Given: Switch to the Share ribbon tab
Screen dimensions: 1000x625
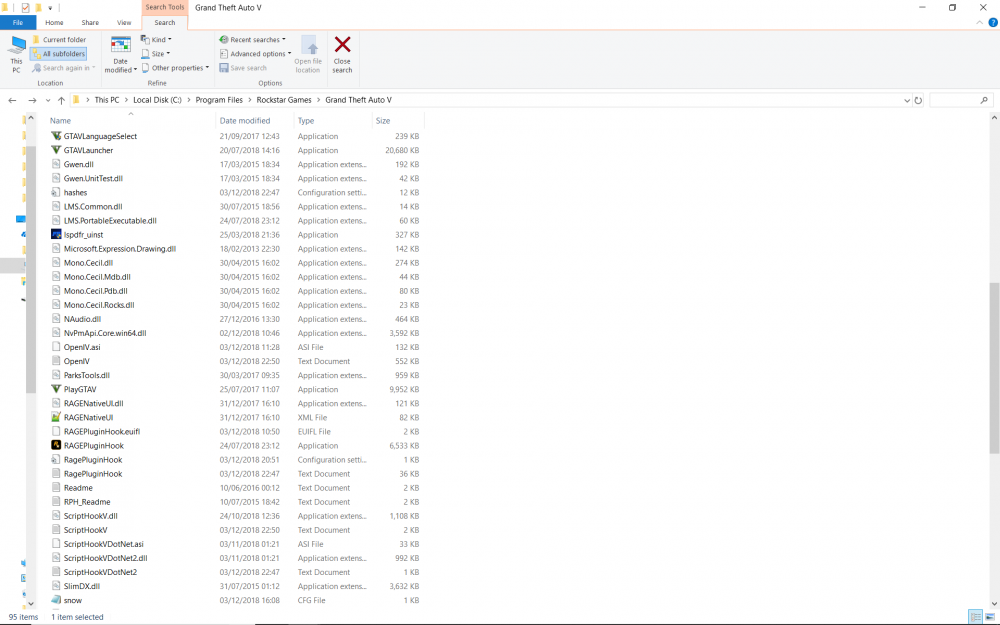Looking at the screenshot, I should click(x=90, y=22).
